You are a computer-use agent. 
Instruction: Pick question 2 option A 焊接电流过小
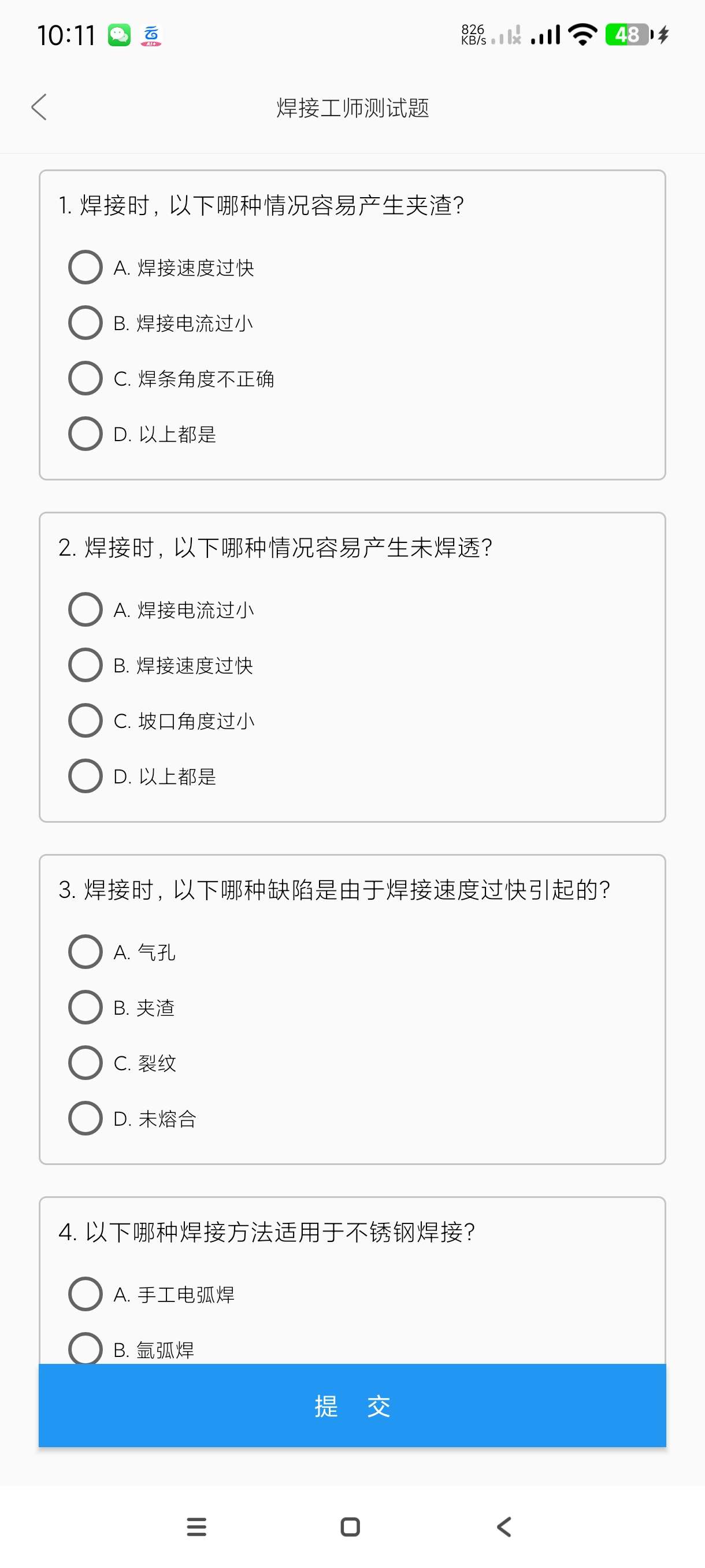(86, 609)
